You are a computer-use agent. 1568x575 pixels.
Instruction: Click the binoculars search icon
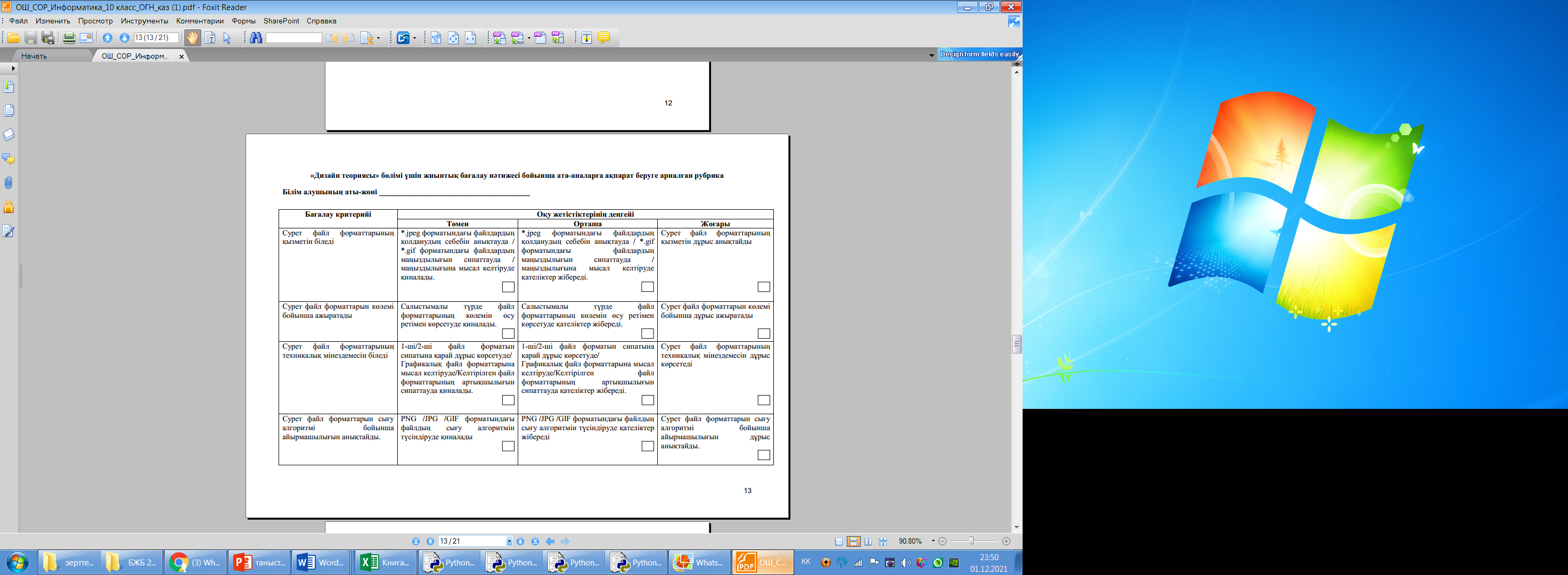[256, 38]
